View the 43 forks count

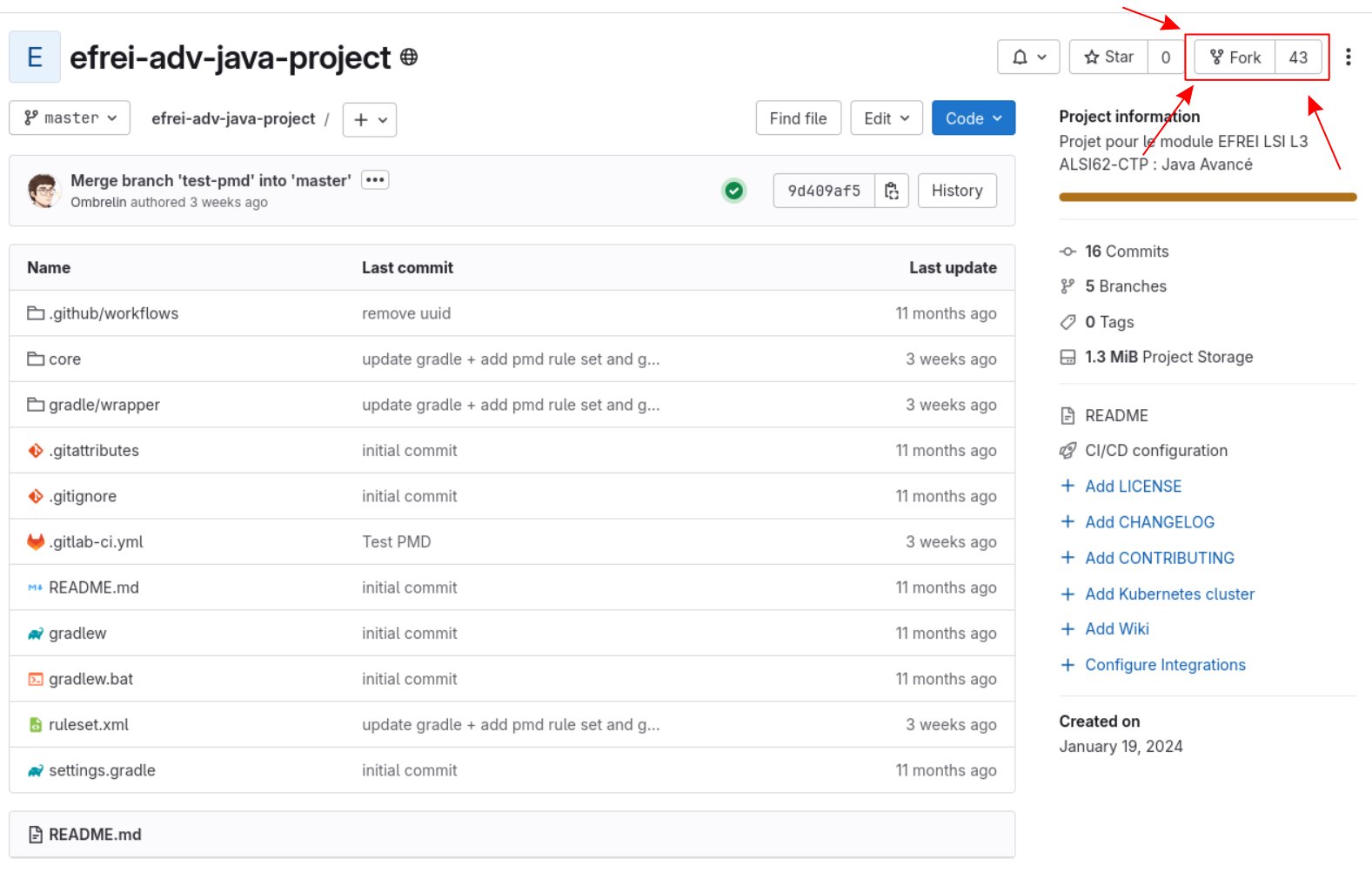pos(1298,57)
